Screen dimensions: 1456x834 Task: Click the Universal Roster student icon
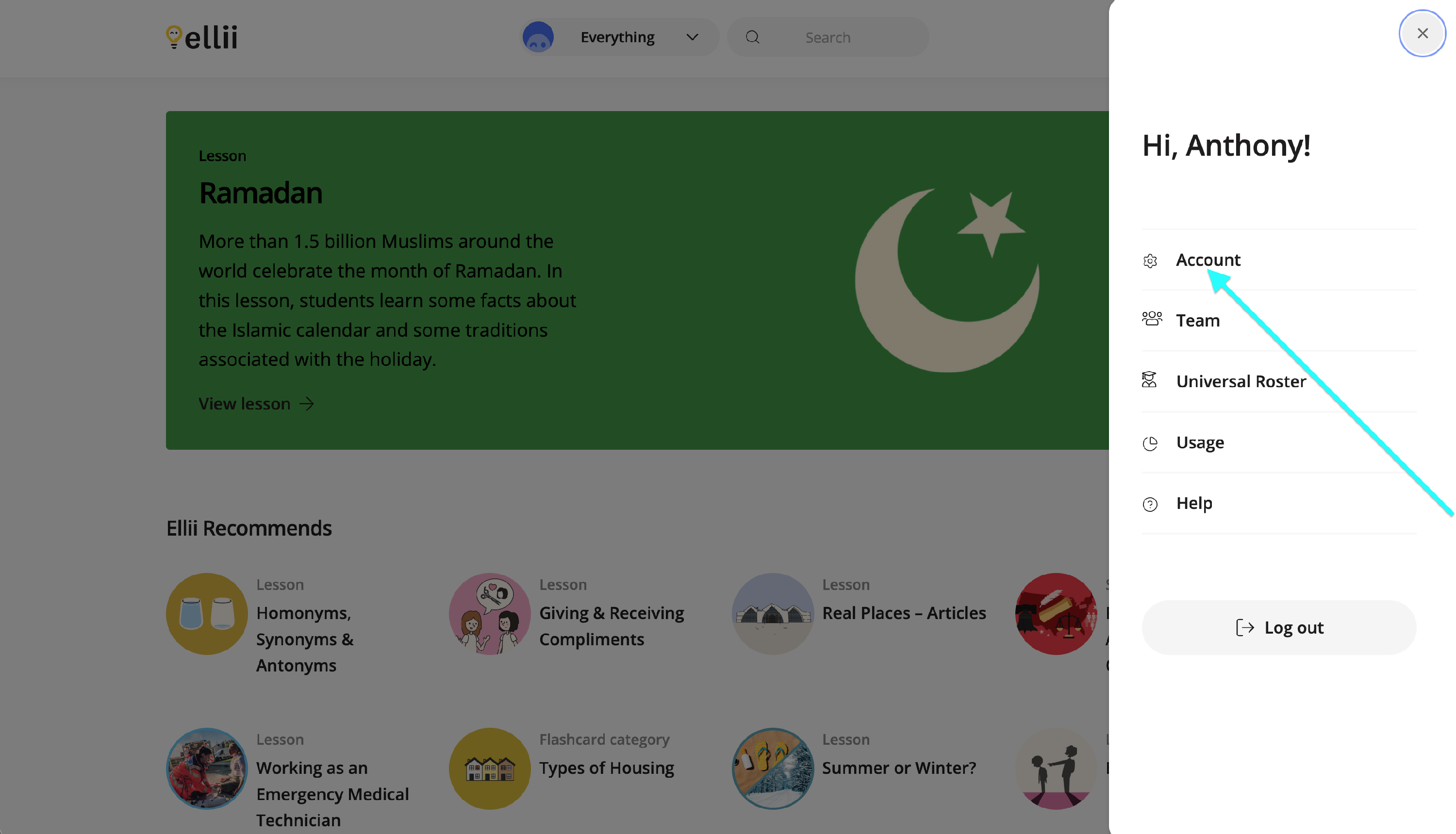1149,380
